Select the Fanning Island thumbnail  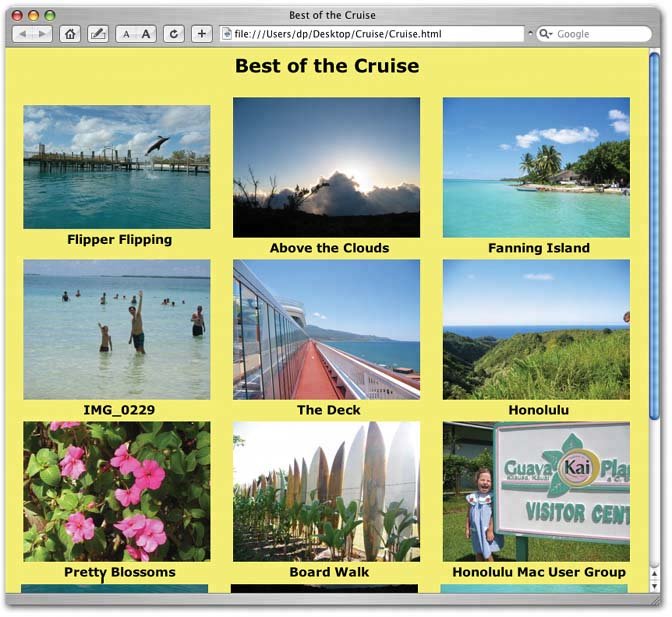(x=536, y=167)
